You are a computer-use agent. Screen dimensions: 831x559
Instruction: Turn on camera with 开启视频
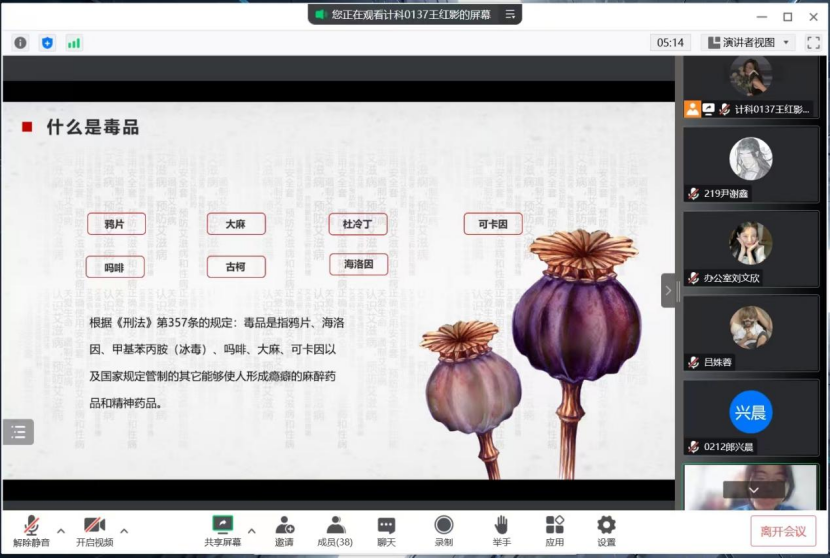94,530
